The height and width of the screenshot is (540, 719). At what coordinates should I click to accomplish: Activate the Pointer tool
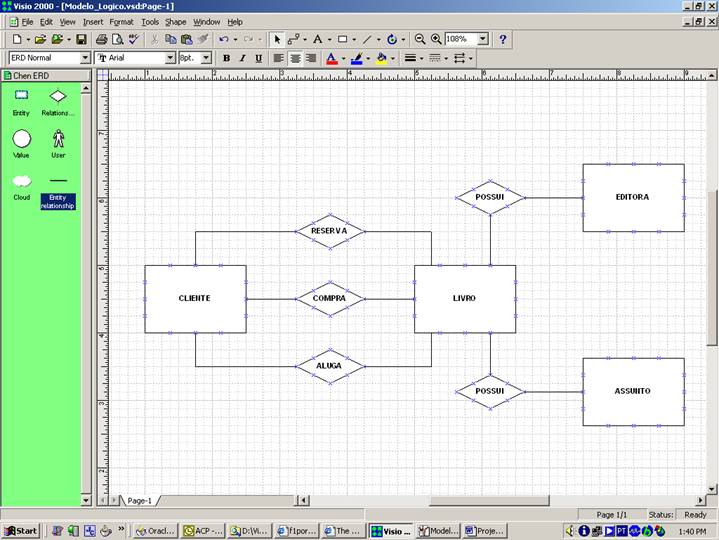(x=277, y=39)
